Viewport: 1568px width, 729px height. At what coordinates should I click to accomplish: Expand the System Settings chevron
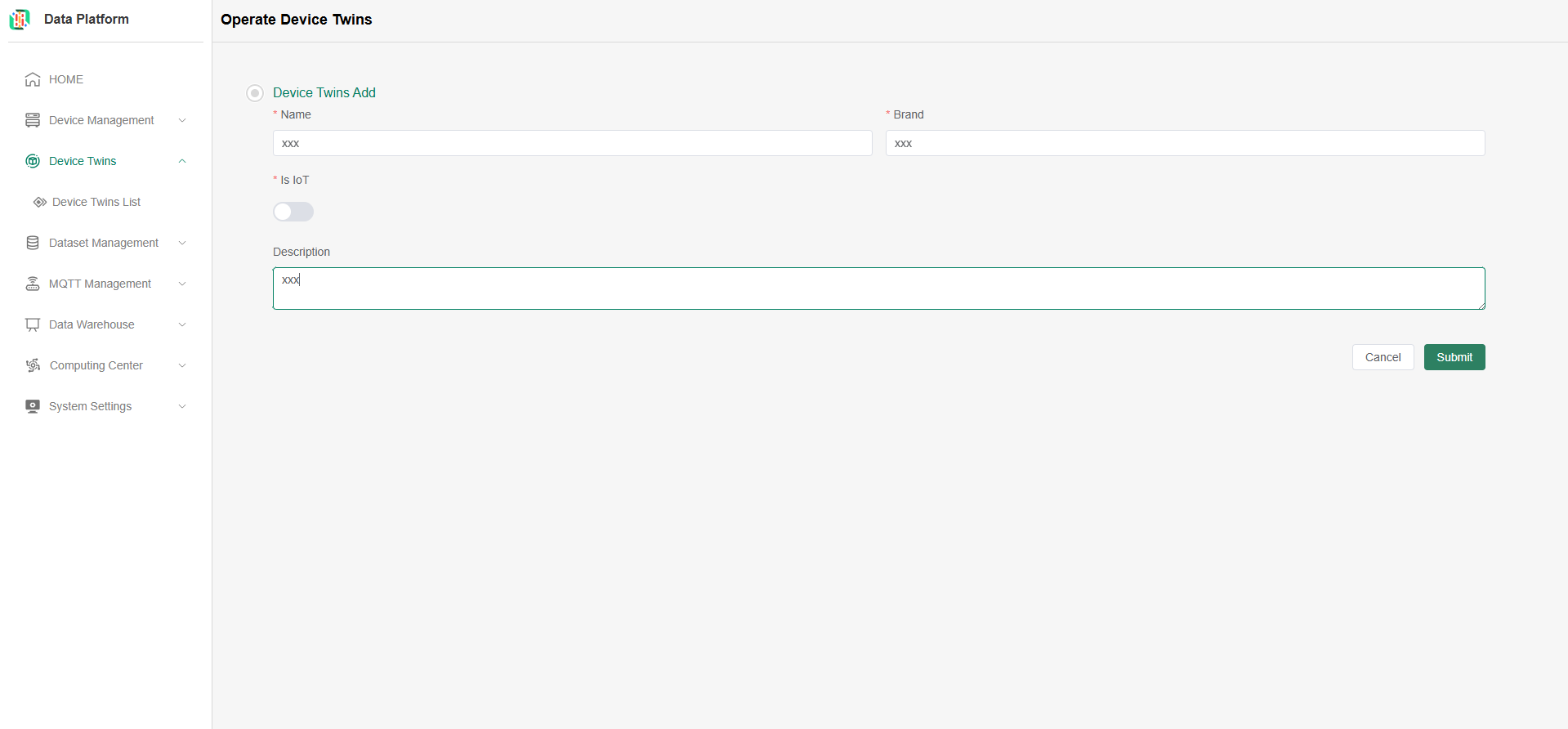click(182, 406)
